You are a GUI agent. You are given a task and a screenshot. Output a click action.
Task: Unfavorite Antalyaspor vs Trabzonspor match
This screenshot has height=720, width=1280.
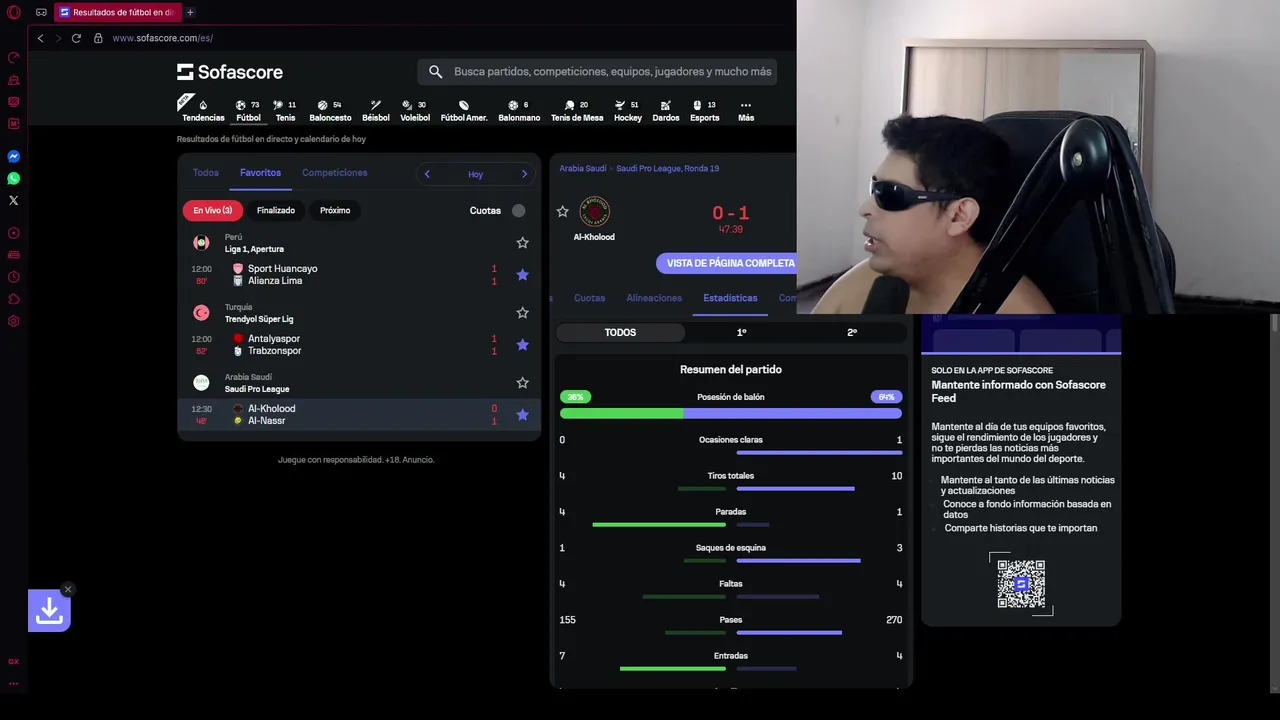tap(522, 345)
